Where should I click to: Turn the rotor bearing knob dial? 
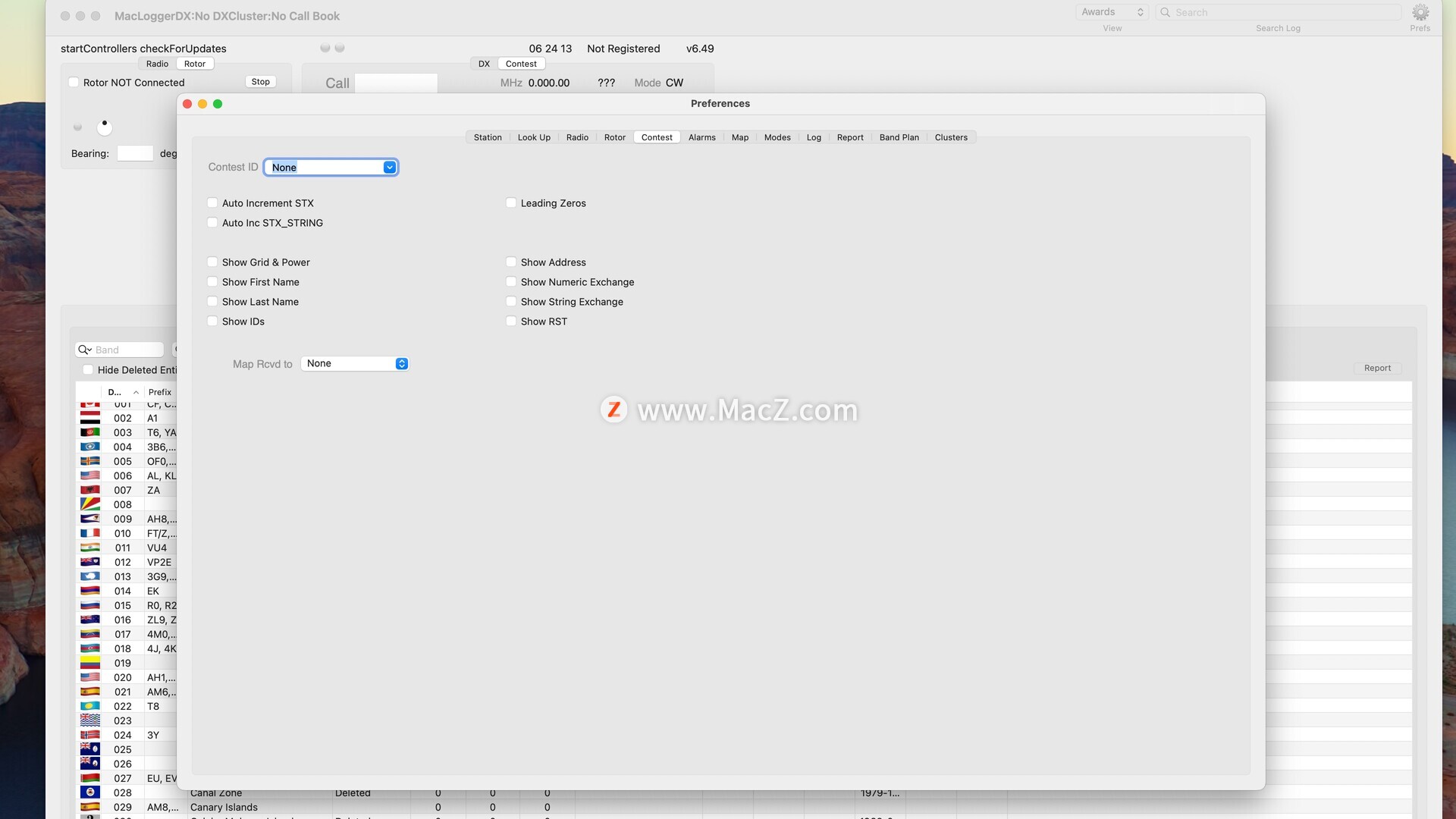[105, 127]
